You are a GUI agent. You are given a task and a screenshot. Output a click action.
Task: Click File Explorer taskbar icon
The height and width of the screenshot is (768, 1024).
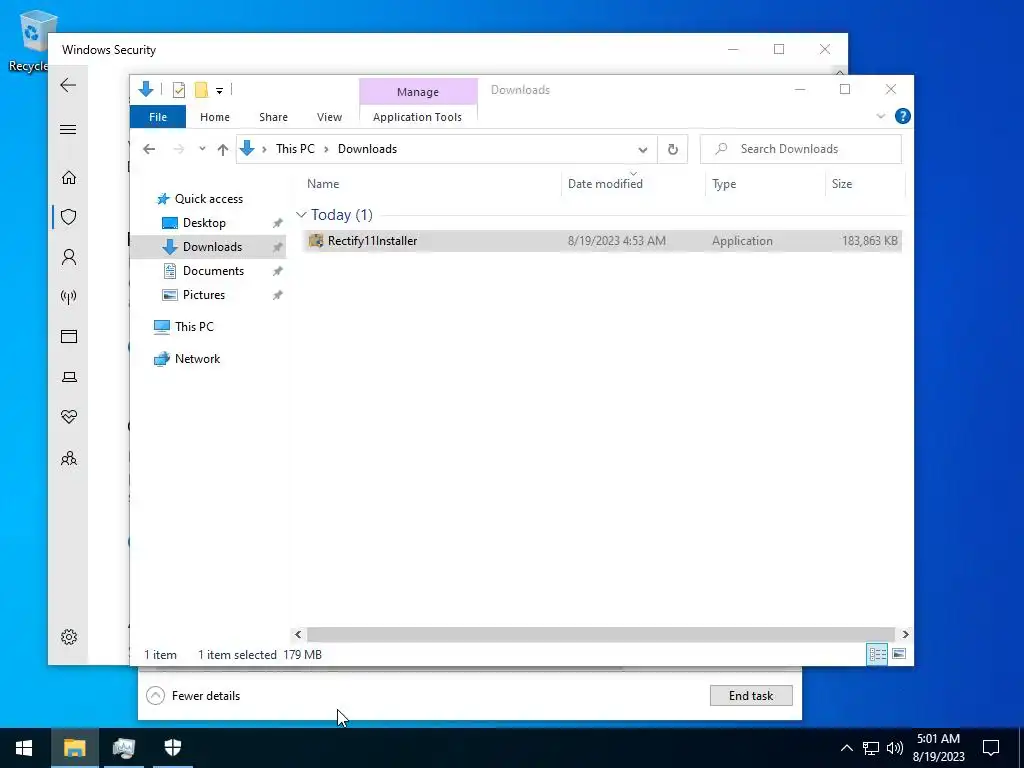pyautogui.click(x=74, y=748)
